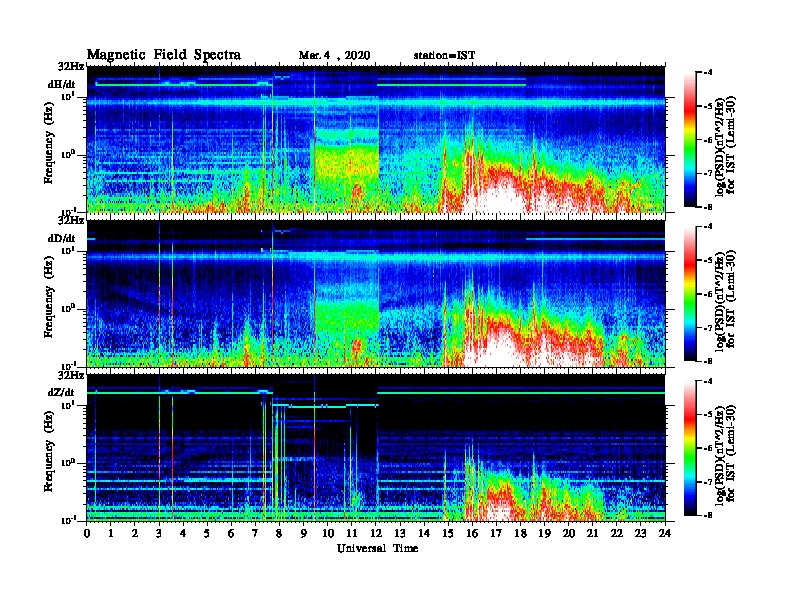The height and width of the screenshot is (612, 792).
Task: Click the "-6" value on dD/dt color scale
Action: click(x=709, y=294)
